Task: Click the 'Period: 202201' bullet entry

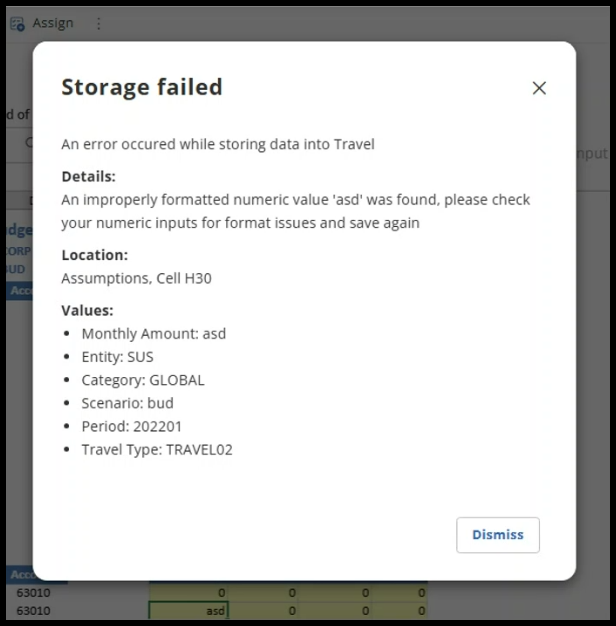Action: tap(133, 426)
